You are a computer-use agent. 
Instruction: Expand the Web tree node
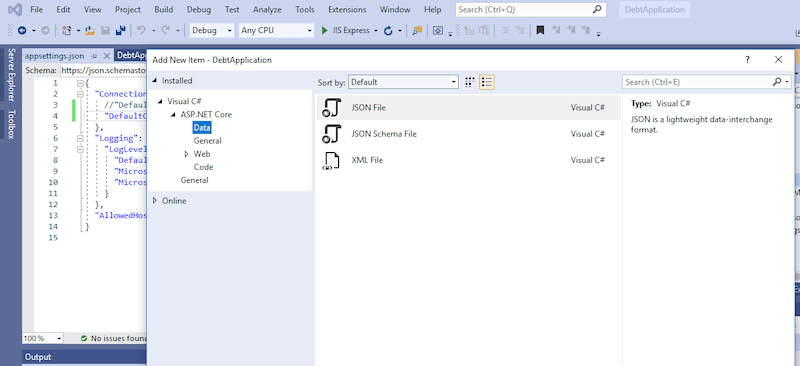click(x=186, y=154)
